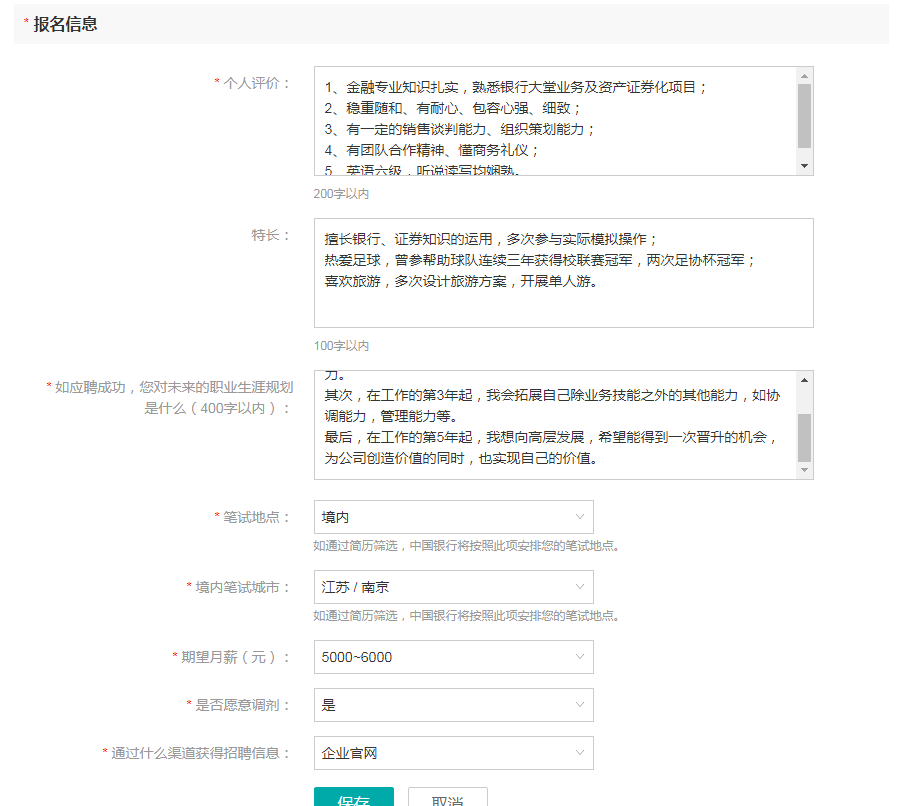Viewport: 907px width, 806px height.
Task: Click scroll-up arrow in career plan box
Action: click(804, 379)
